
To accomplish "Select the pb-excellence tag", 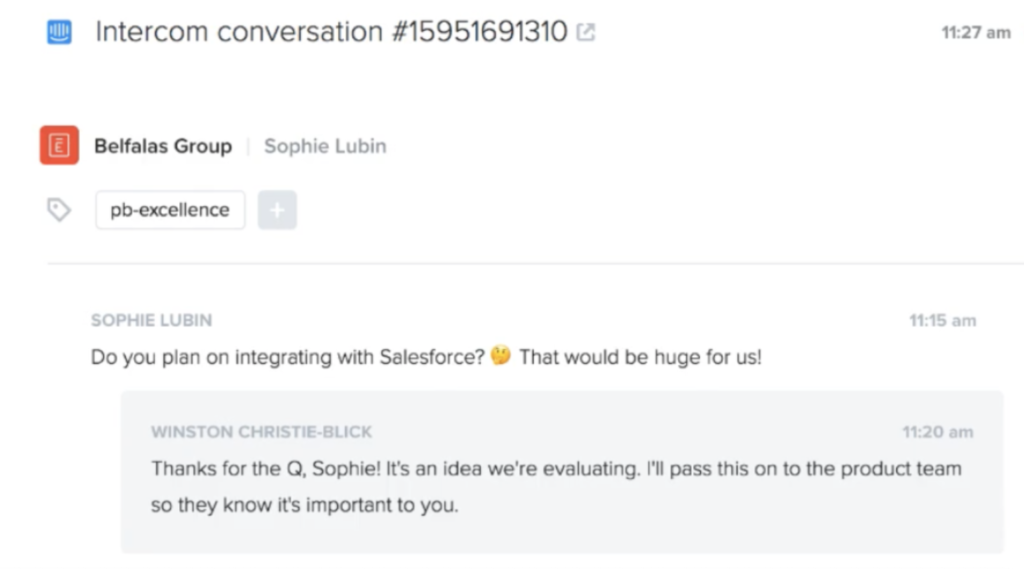I will click(x=170, y=210).
